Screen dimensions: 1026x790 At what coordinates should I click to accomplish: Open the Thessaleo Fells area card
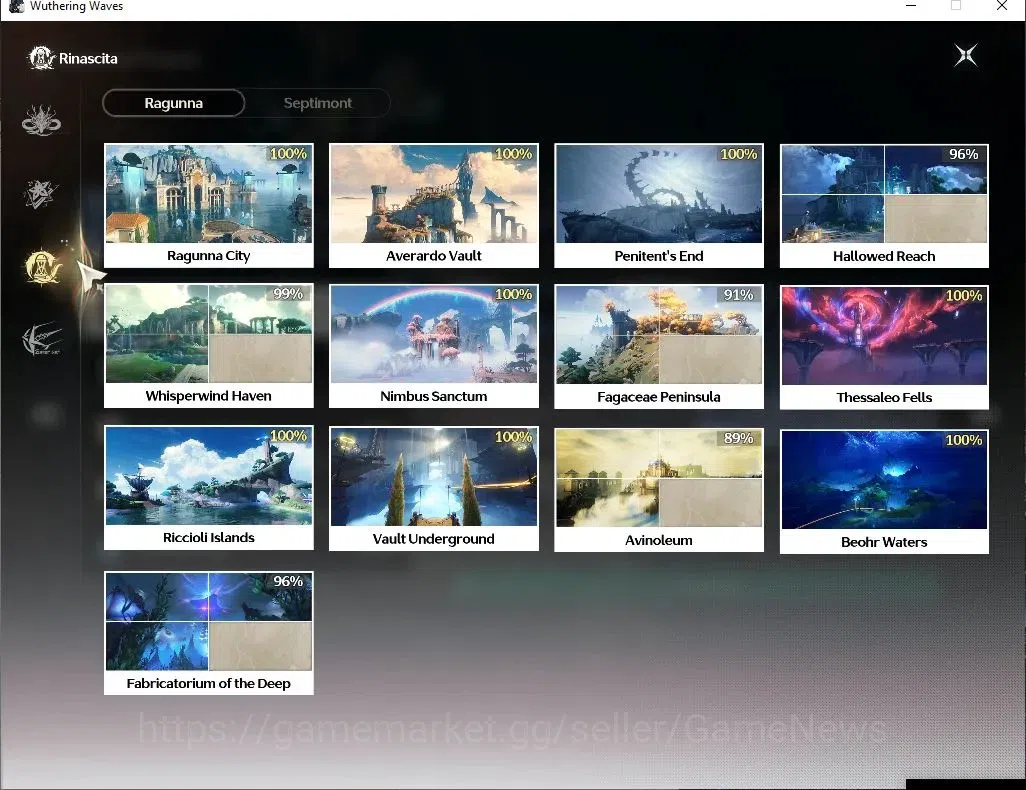coord(884,347)
